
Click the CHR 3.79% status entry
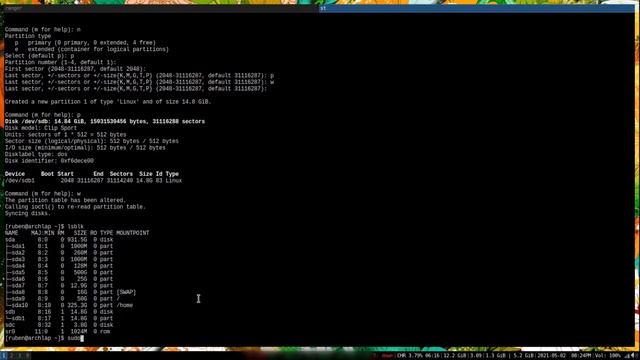point(410,356)
